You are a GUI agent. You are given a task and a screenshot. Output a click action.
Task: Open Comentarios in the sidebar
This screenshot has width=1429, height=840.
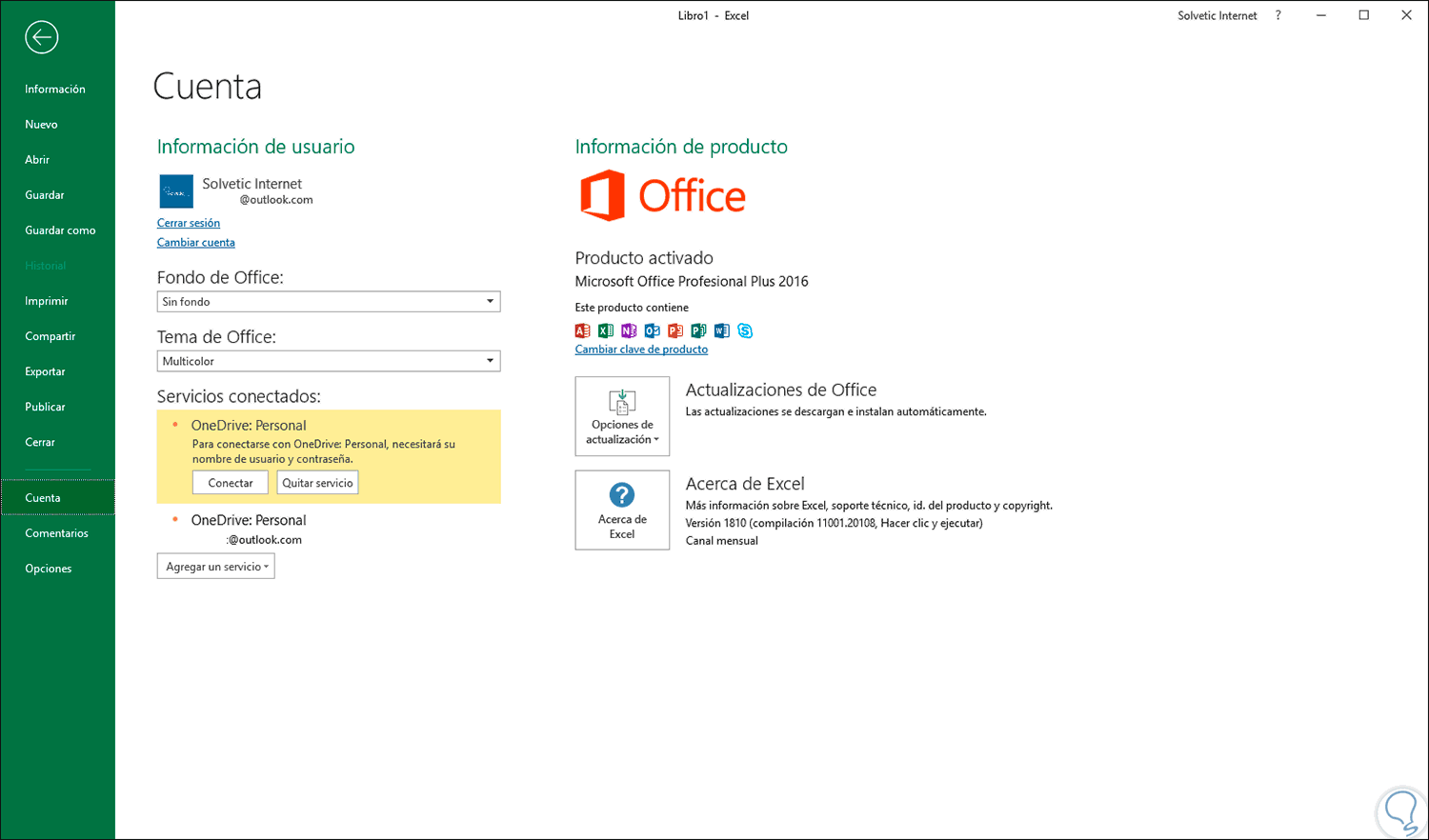pos(57,533)
